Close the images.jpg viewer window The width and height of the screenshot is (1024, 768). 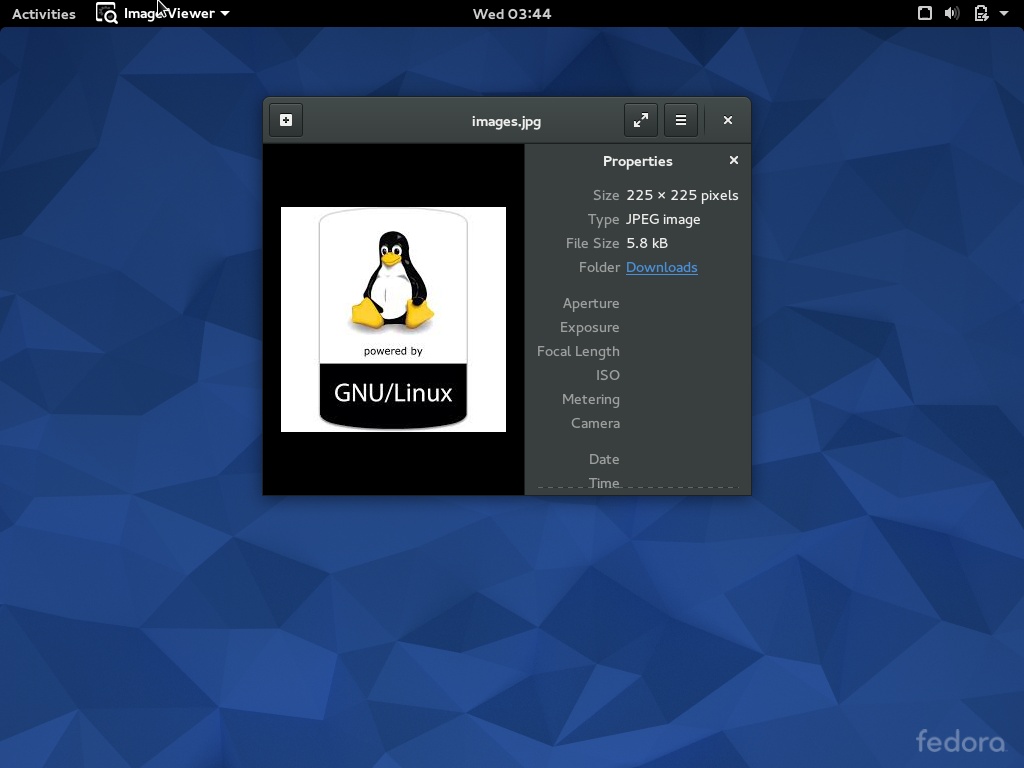[728, 120]
